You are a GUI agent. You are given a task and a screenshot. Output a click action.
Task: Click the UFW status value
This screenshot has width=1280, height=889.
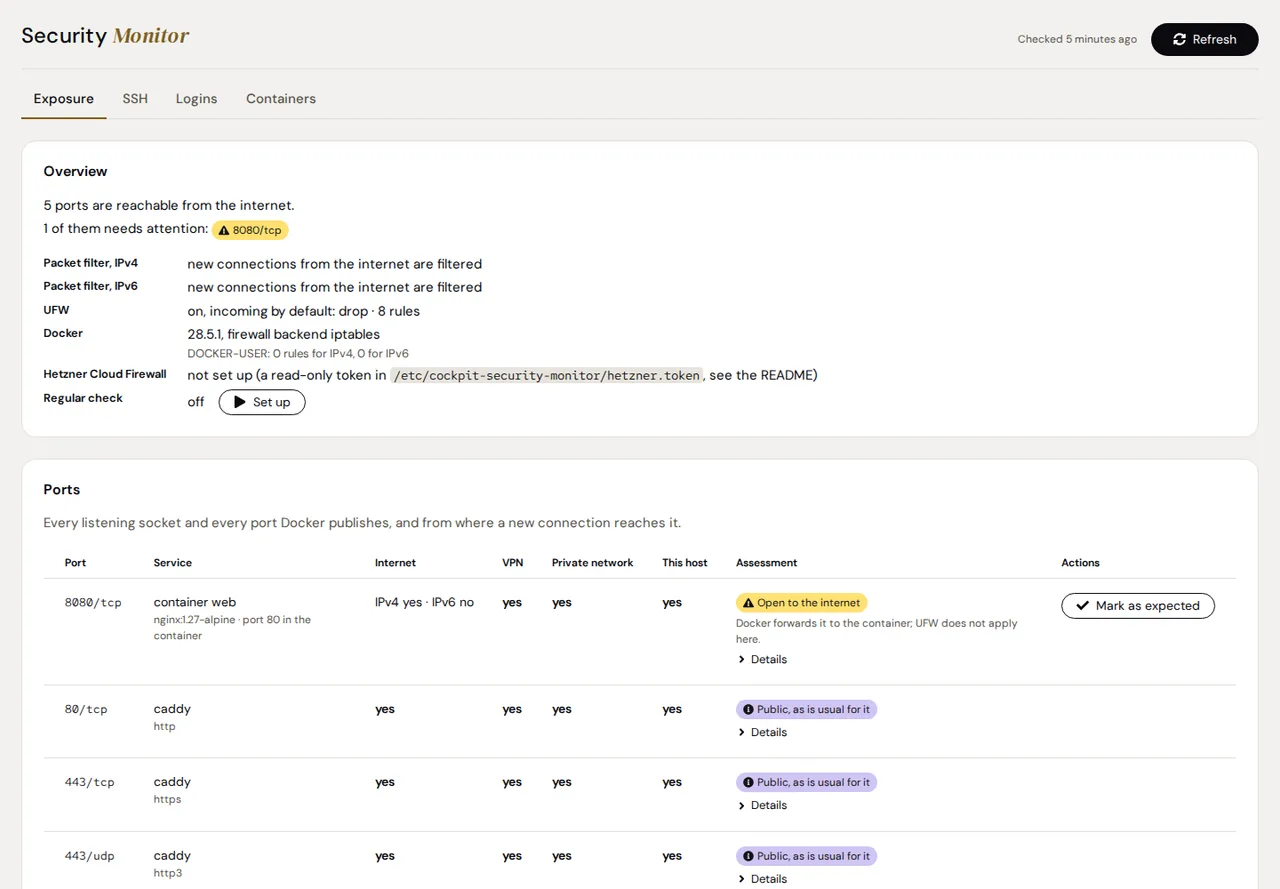pos(304,311)
